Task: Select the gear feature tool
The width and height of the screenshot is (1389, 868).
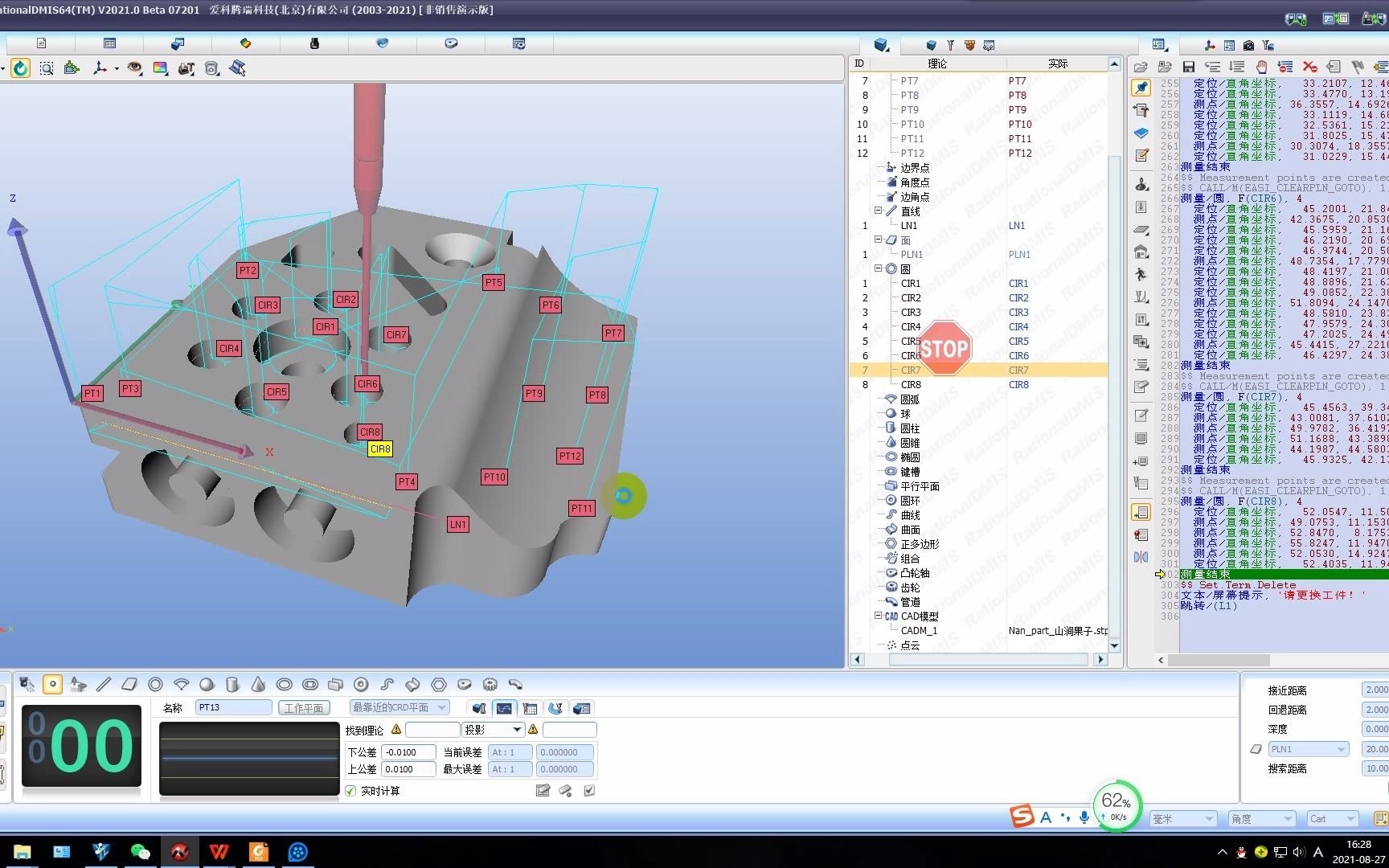Action: coord(490,685)
